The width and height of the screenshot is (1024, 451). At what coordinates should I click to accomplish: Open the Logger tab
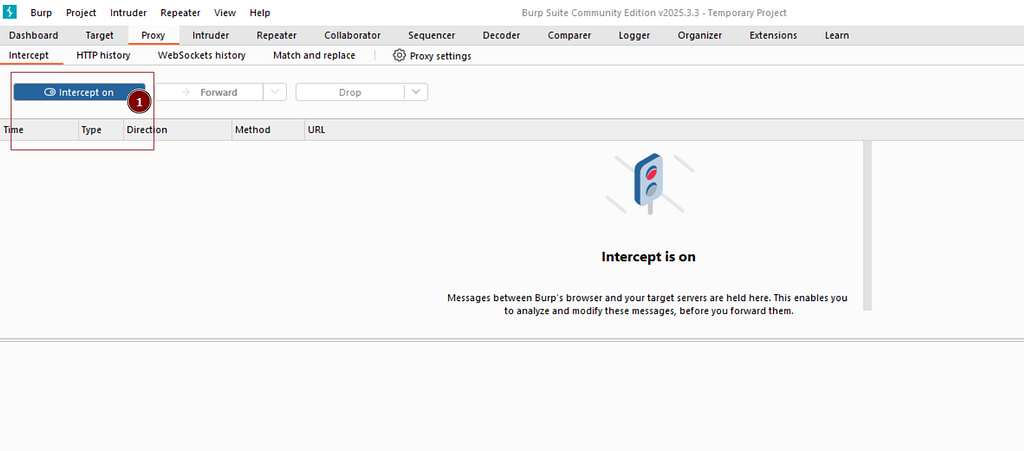tap(634, 35)
